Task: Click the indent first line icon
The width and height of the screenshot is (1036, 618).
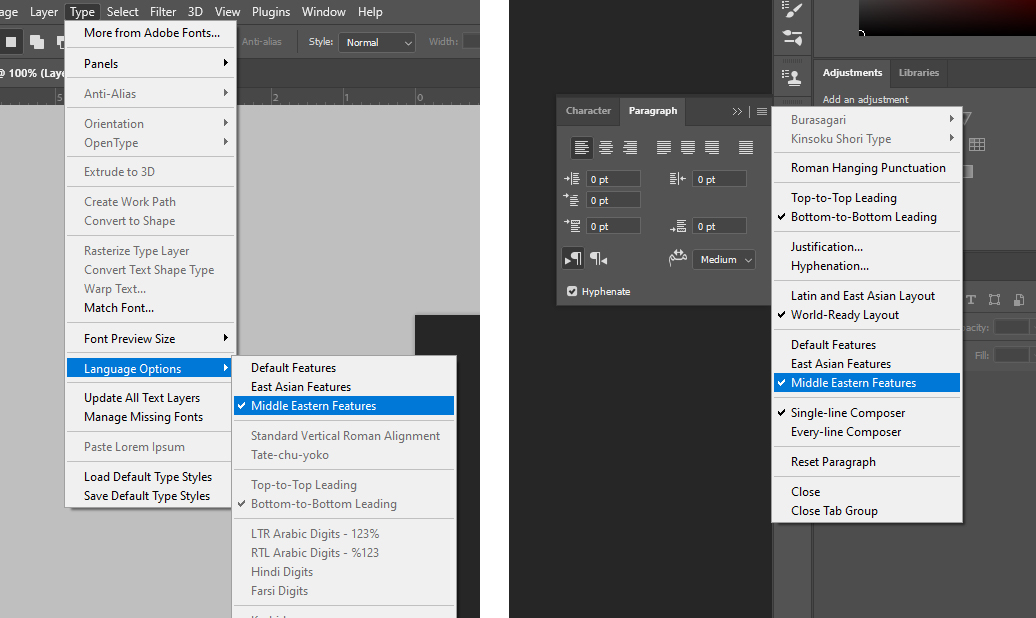Action: [572, 200]
